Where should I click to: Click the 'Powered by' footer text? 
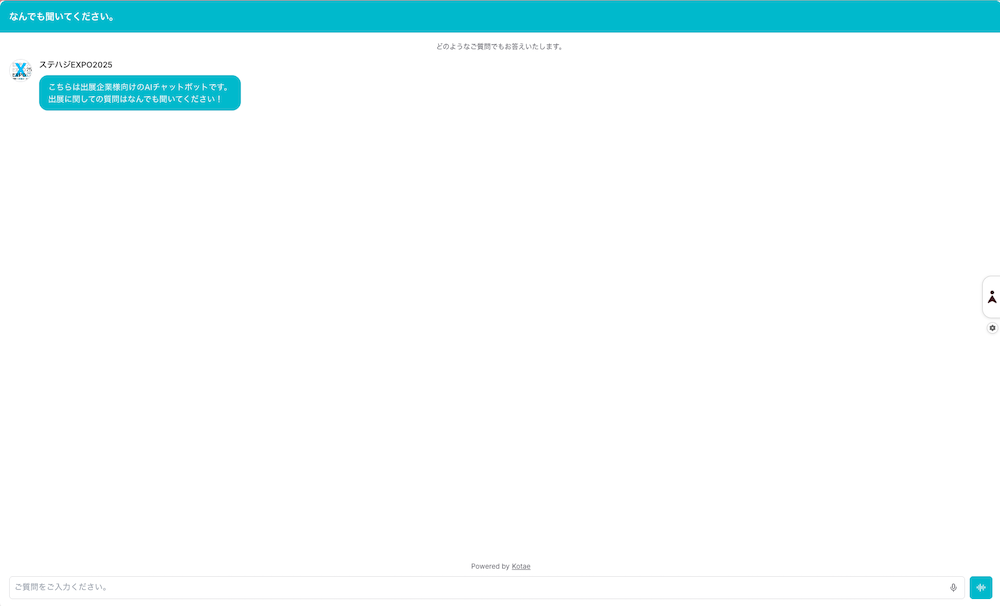coord(490,566)
